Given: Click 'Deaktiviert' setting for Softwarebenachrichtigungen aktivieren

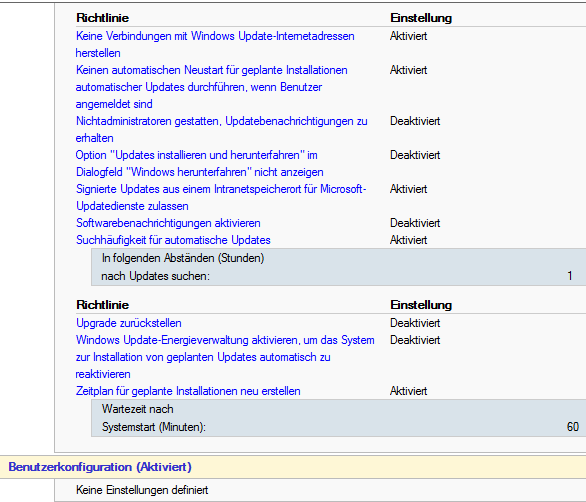Looking at the screenshot, I should 415,223.
